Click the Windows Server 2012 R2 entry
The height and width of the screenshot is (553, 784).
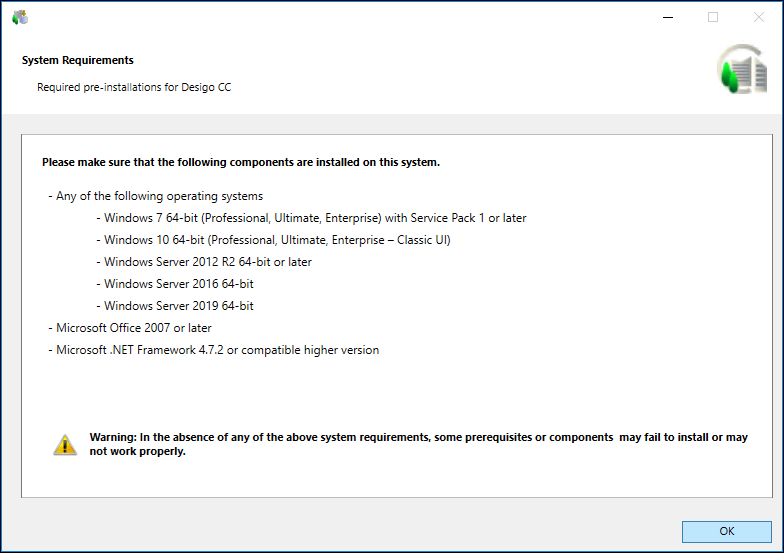point(207,262)
